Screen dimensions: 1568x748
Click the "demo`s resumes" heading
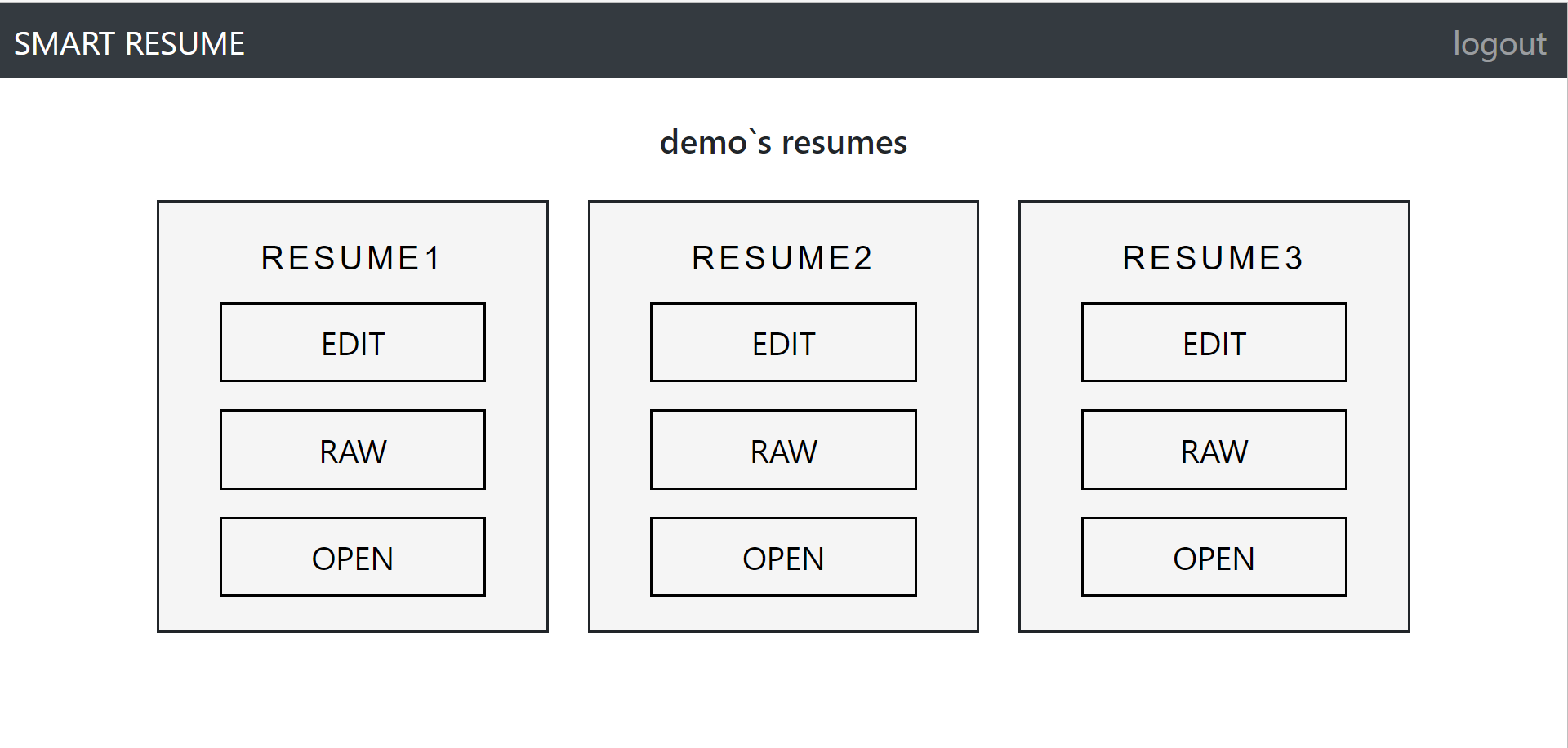point(783,142)
